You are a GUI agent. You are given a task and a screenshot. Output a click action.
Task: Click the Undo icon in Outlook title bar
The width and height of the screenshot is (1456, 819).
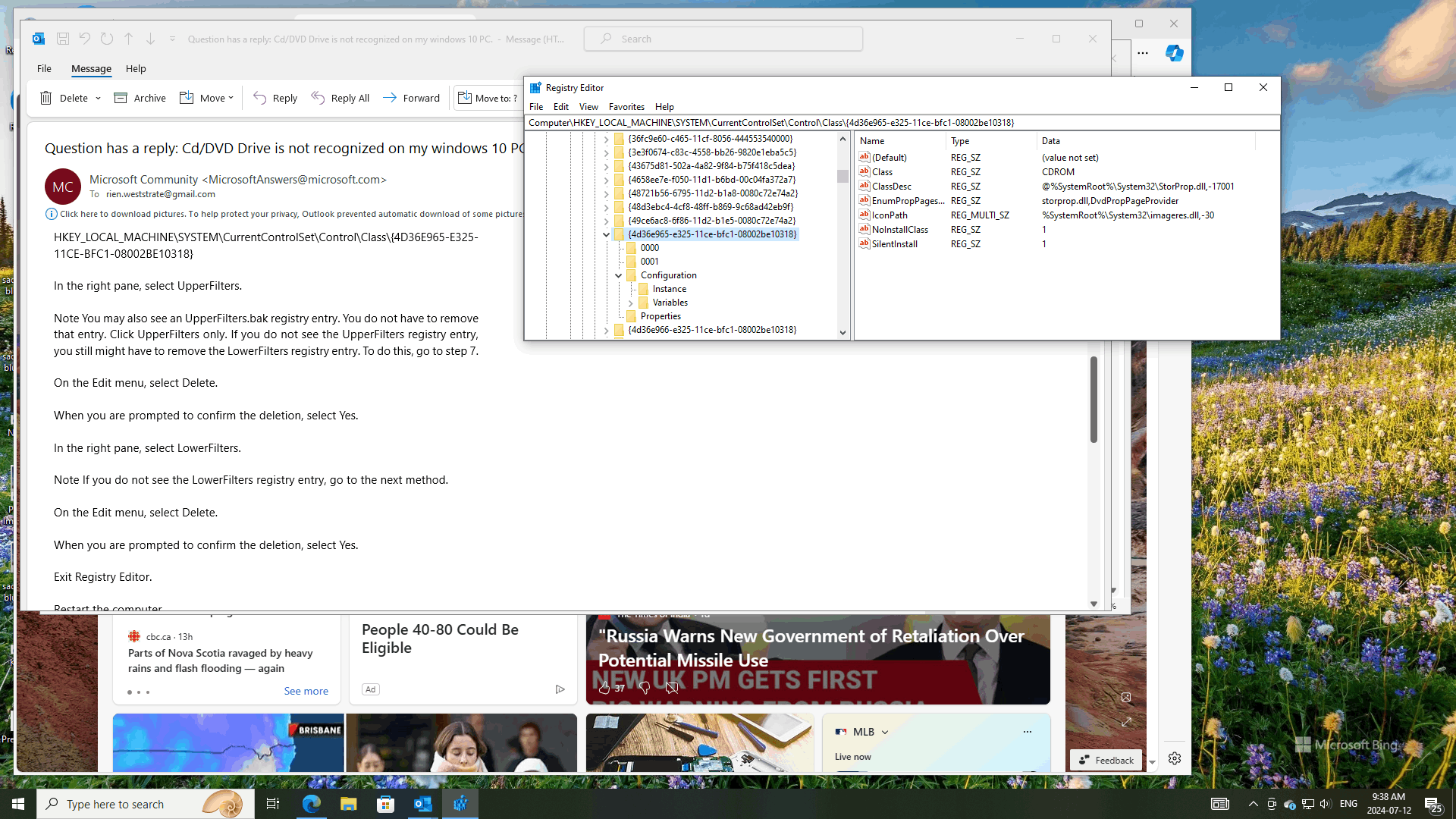point(85,39)
